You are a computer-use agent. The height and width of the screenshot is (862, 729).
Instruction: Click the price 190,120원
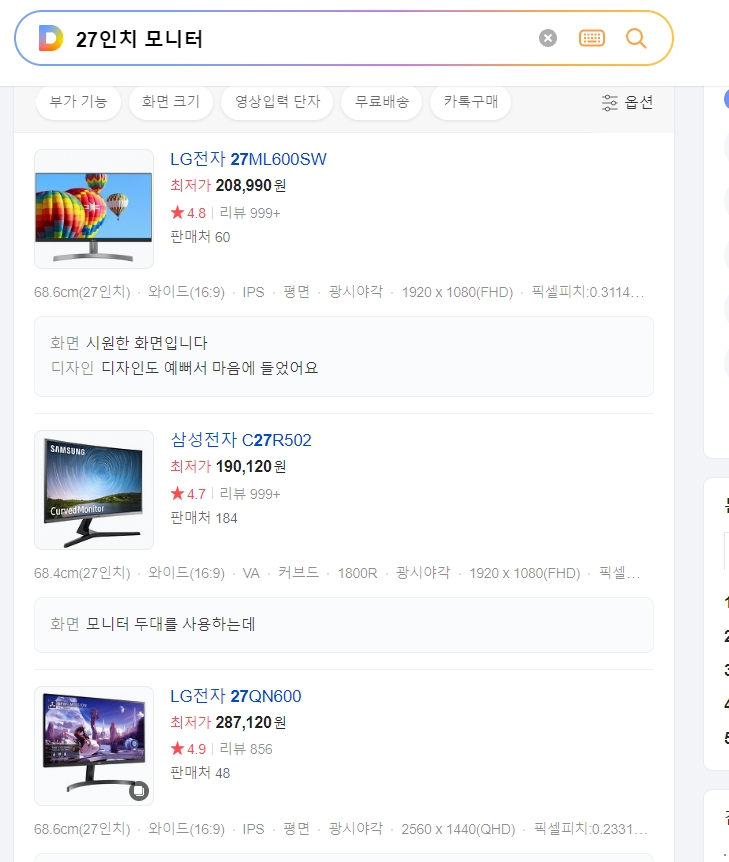point(251,466)
